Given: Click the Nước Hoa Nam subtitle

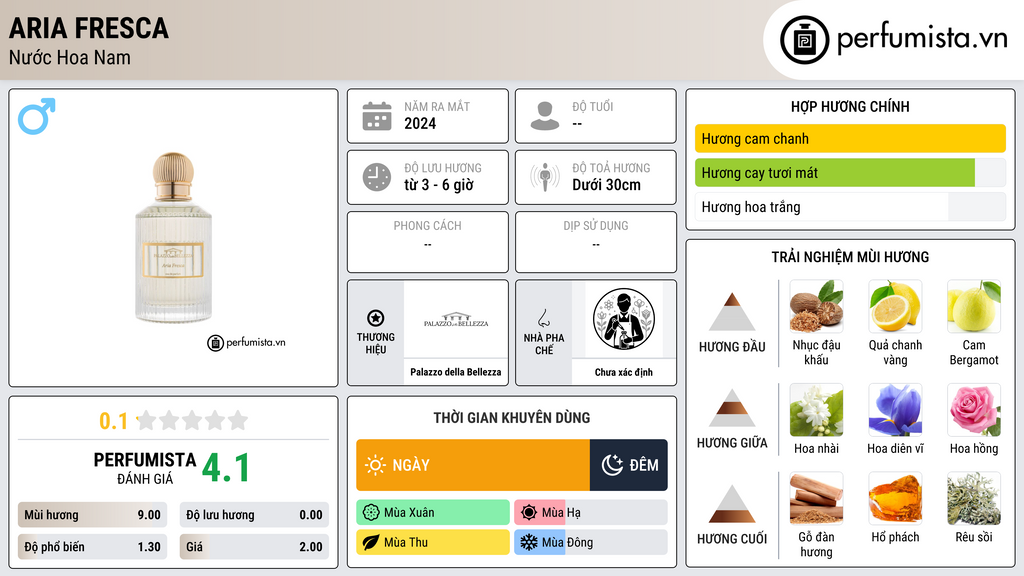Looking at the screenshot, I should coord(69,57).
